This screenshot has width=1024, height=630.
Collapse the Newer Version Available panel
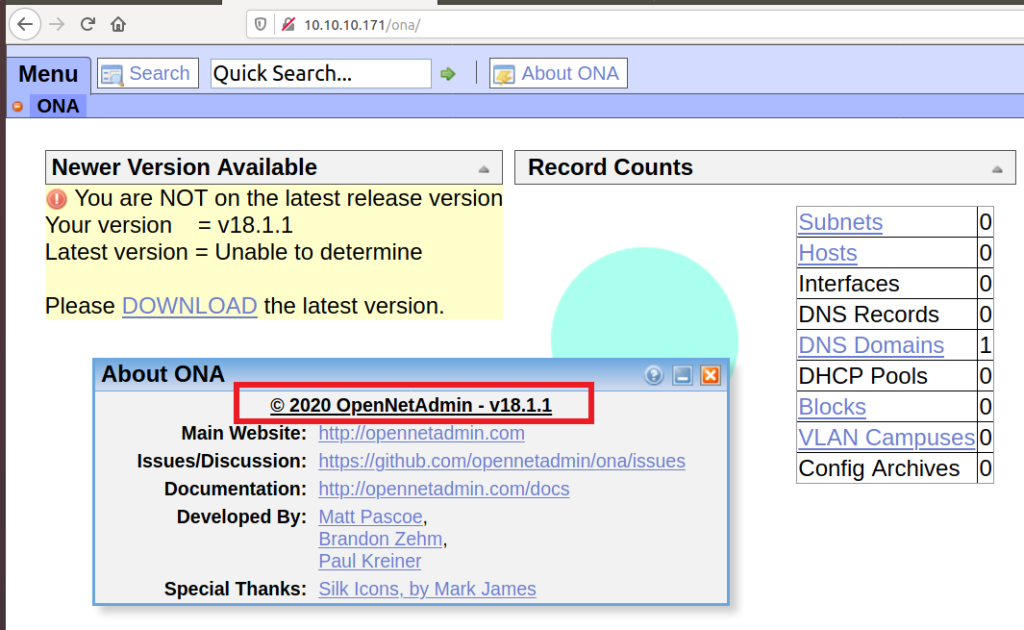tap(484, 169)
